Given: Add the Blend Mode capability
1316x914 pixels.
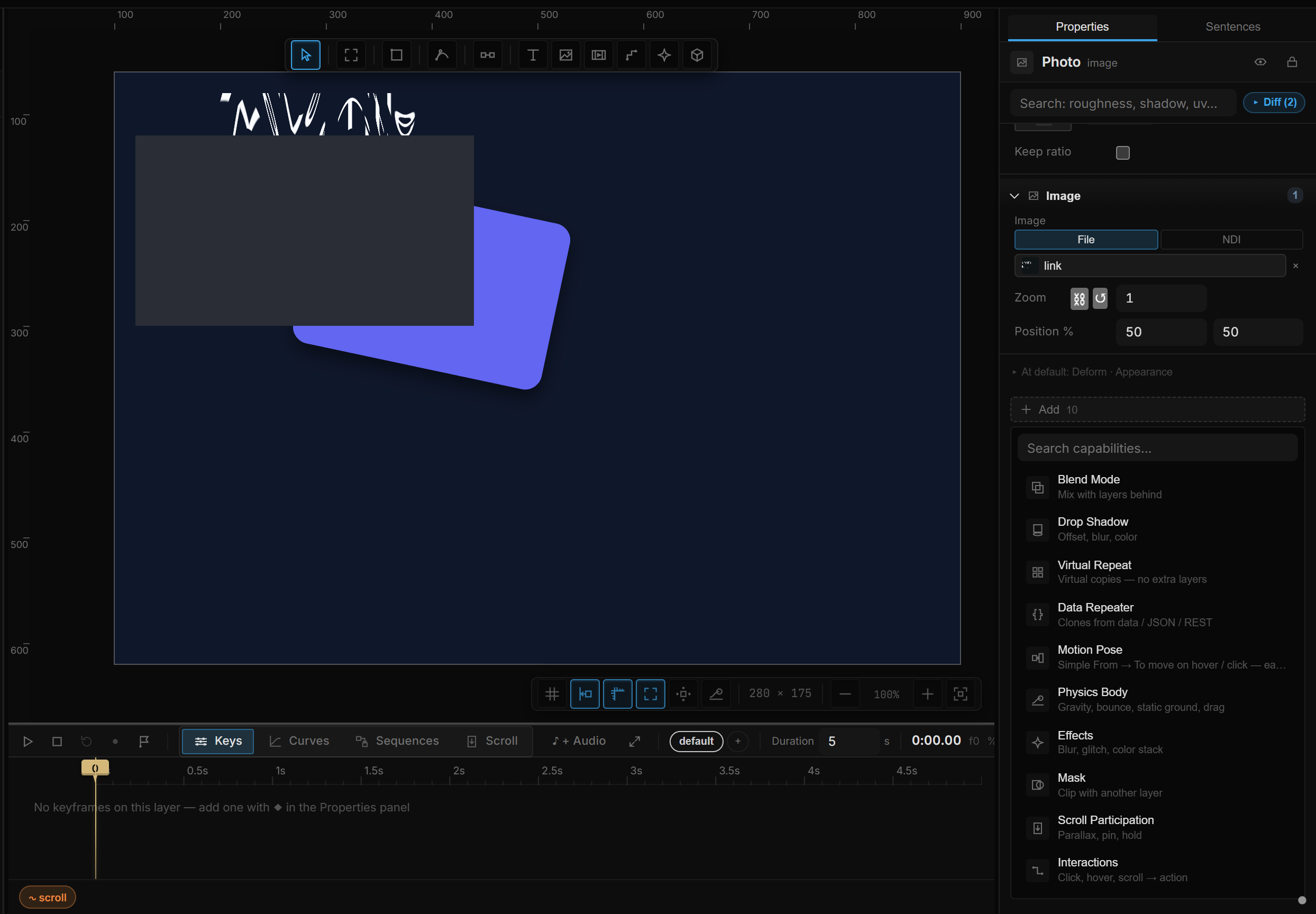Looking at the screenshot, I should point(1157,487).
